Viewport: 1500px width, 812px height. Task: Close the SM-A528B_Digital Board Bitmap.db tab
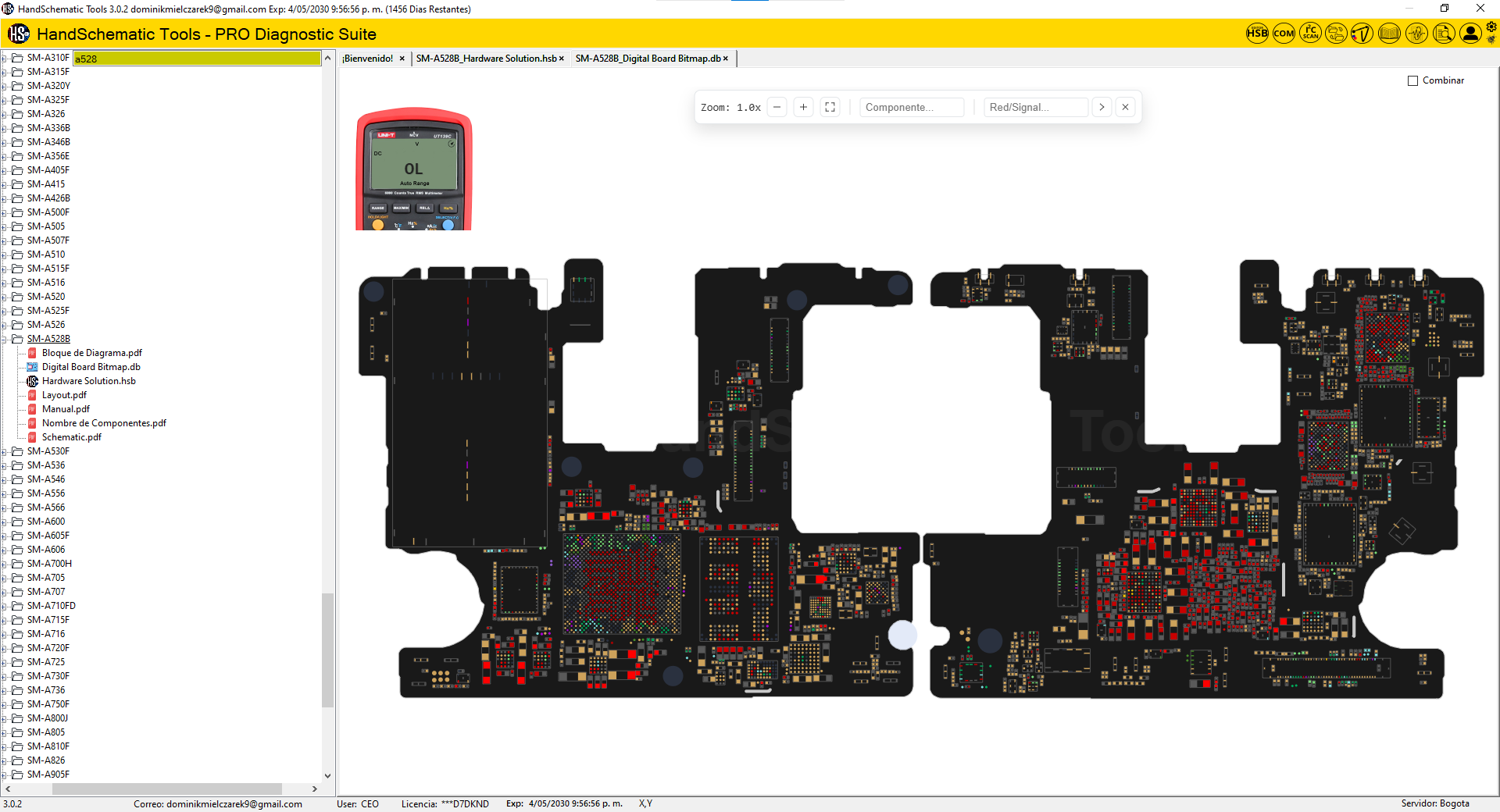tap(726, 59)
